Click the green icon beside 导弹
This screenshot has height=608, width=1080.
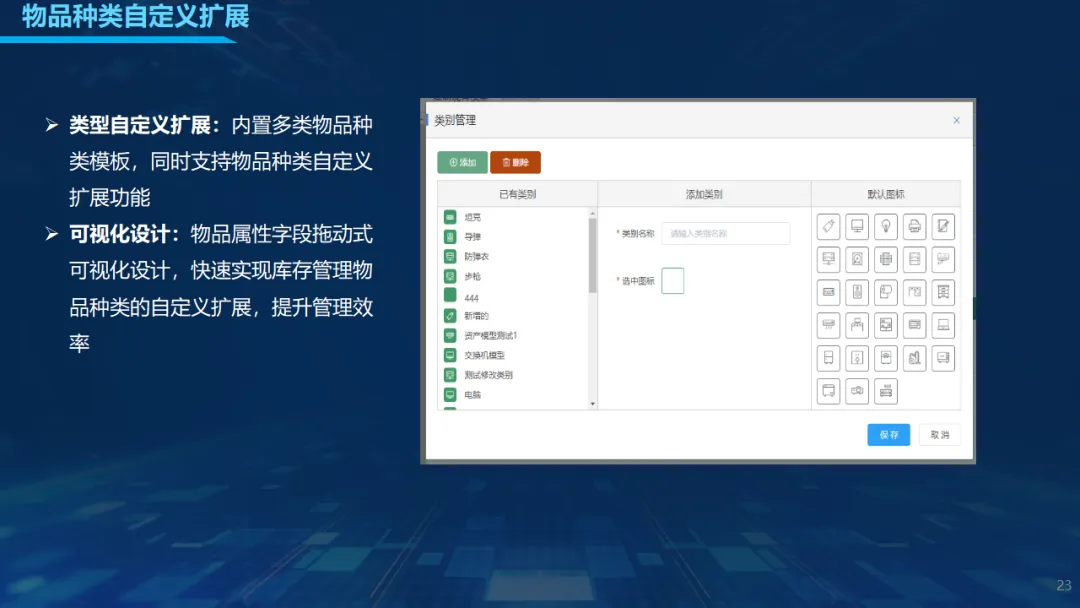click(450, 237)
